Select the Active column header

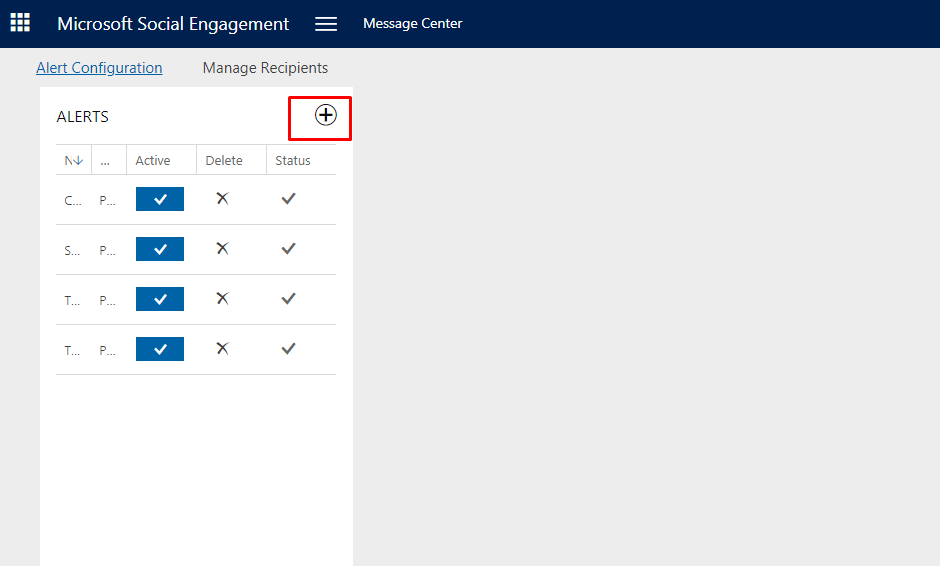(x=161, y=160)
